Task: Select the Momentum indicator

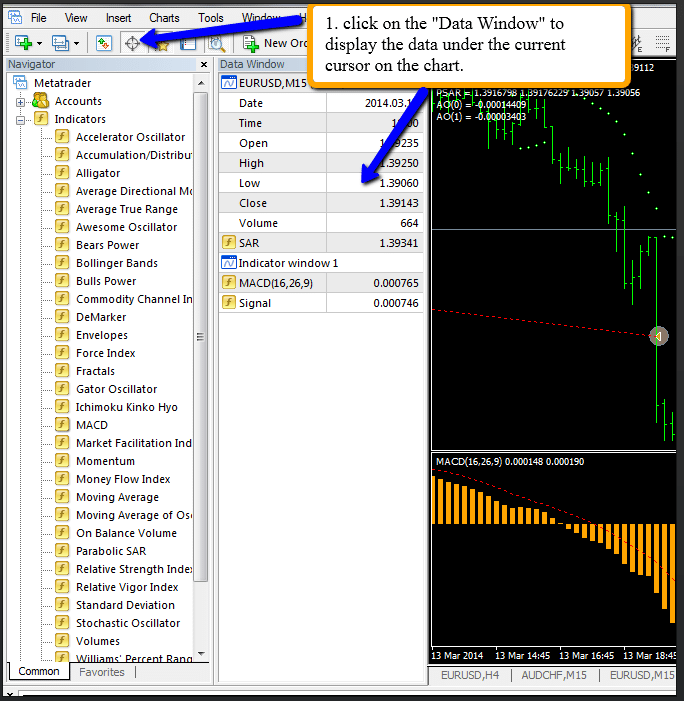Action: pos(105,461)
